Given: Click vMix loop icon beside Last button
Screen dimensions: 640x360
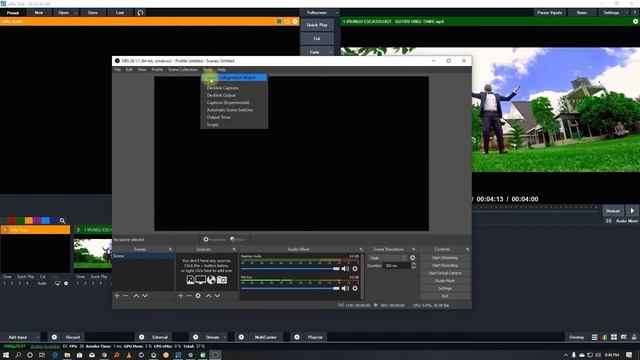Looking at the screenshot, I should pyautogui.click(x=140, y=13).
